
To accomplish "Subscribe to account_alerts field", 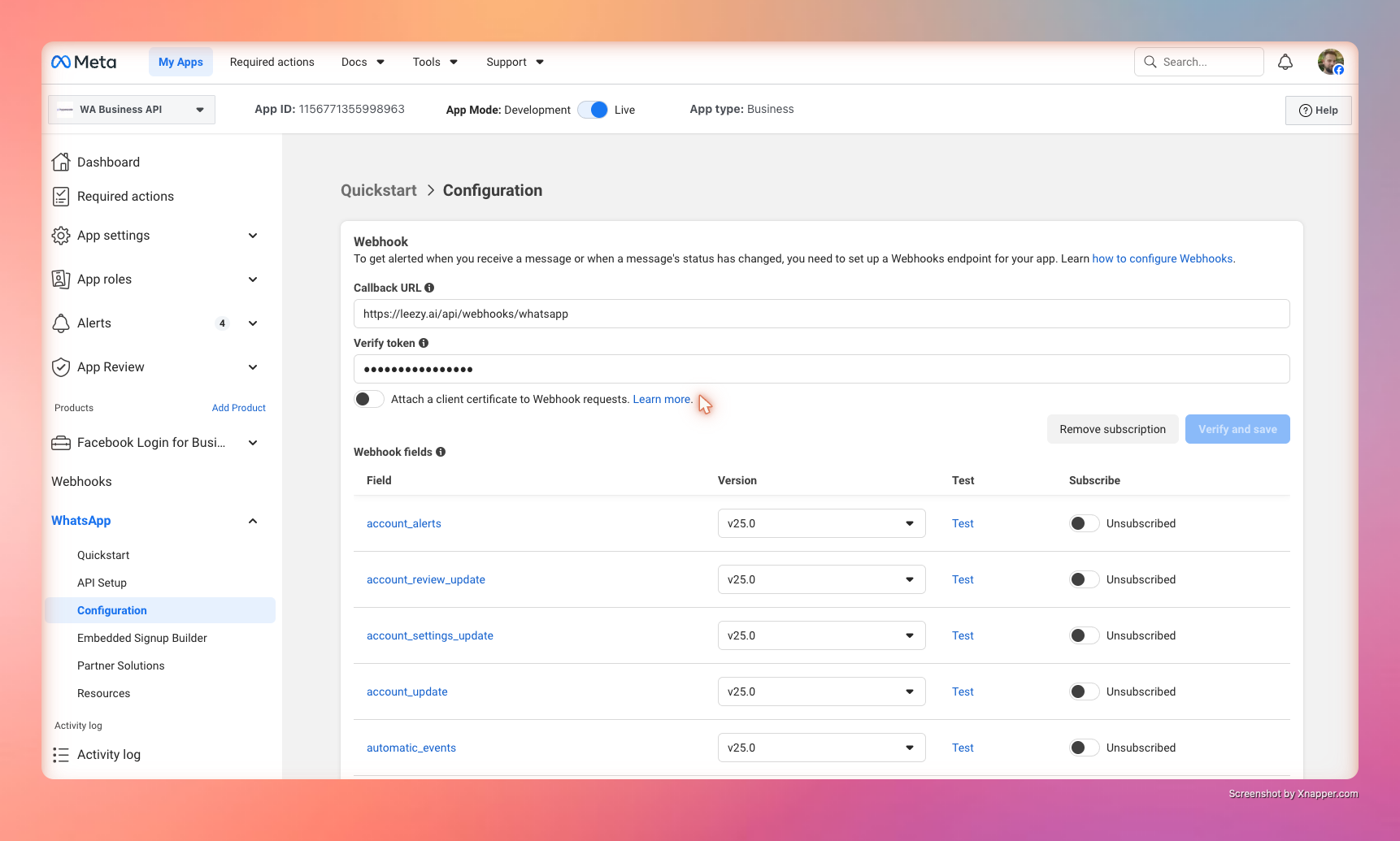I will tap(1085, 523).
